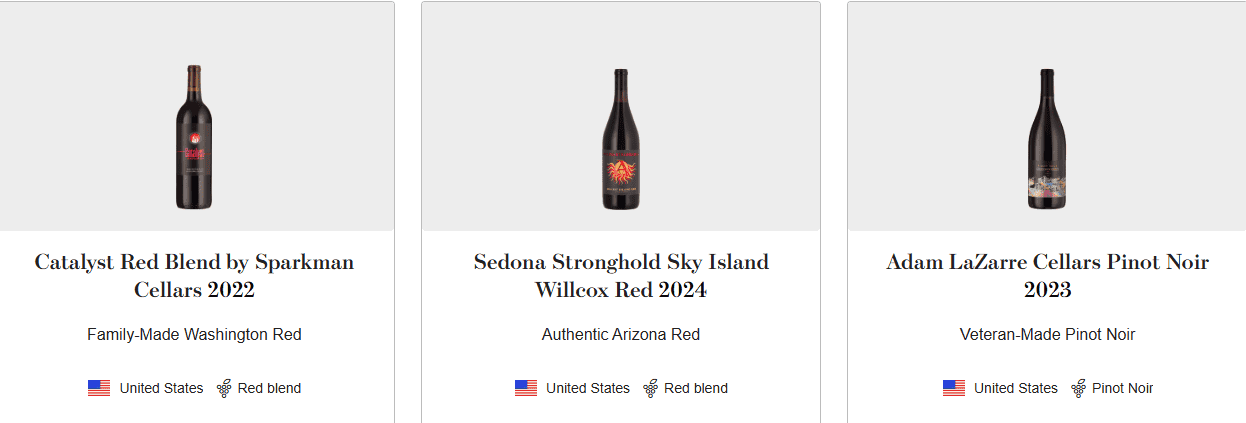Open the Catalyst Red Blend bottle image
The width and height of the screenshot is (1246, 423).
(x=194, y=138)
